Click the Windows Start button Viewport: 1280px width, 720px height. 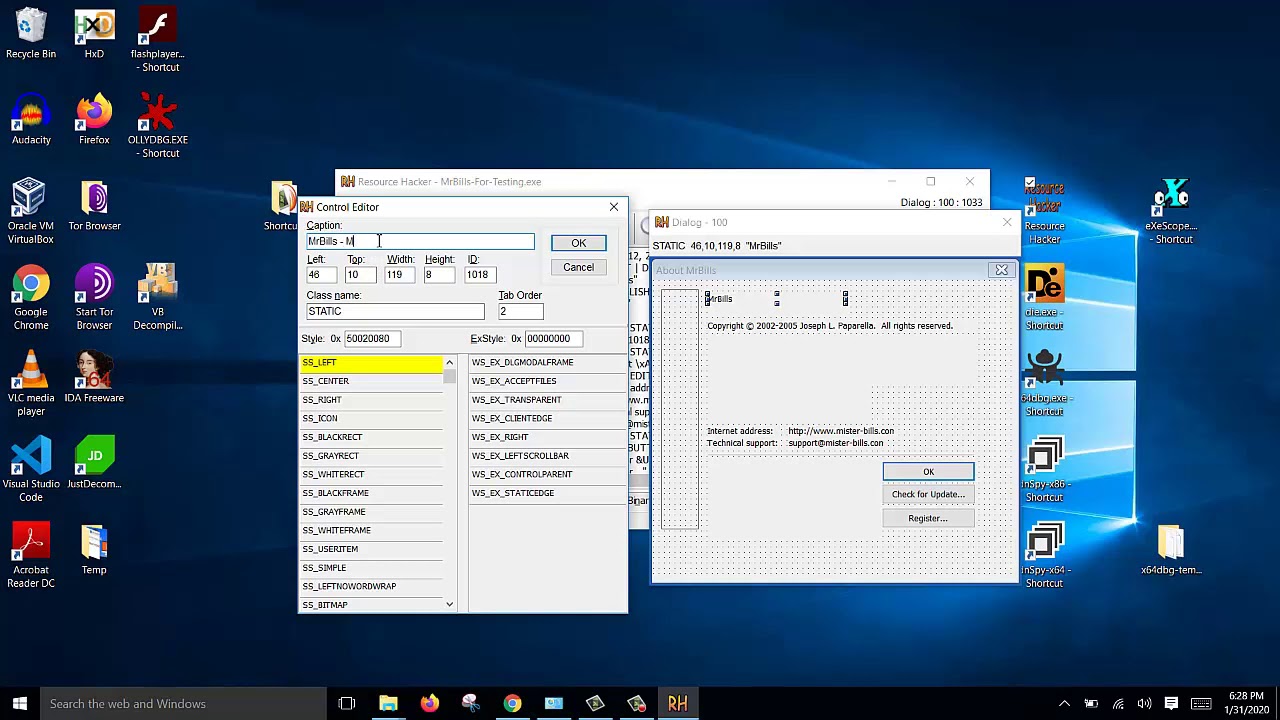[x=20, y=703]
